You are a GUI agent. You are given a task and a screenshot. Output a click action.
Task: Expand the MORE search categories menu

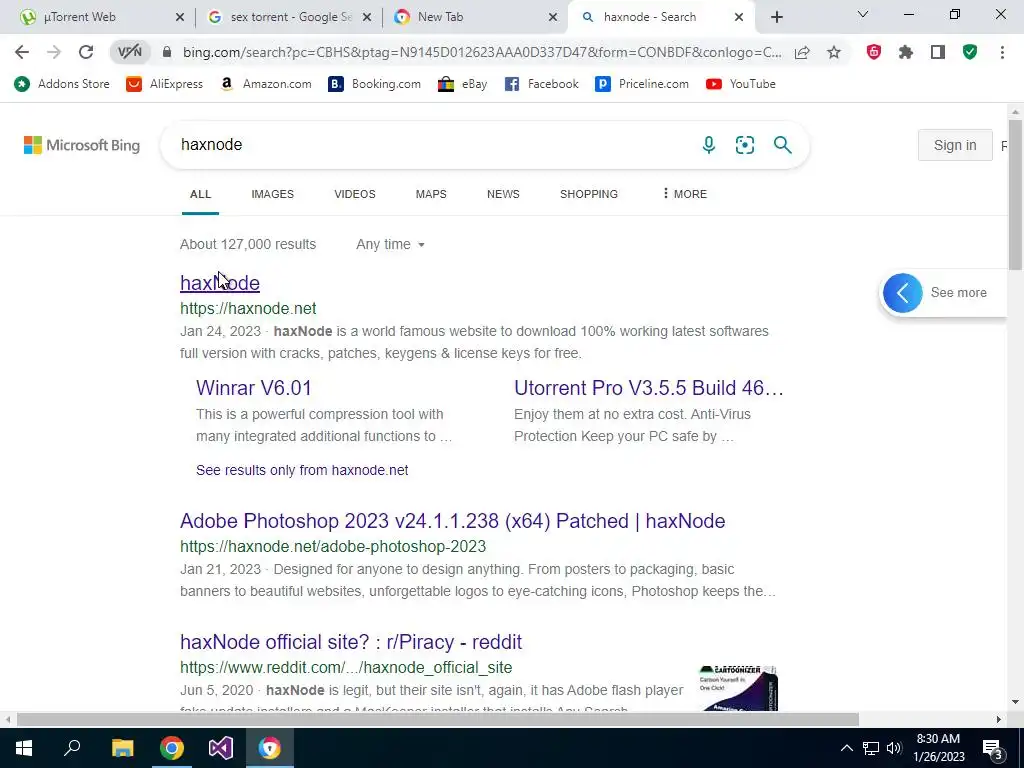point(684,194)
